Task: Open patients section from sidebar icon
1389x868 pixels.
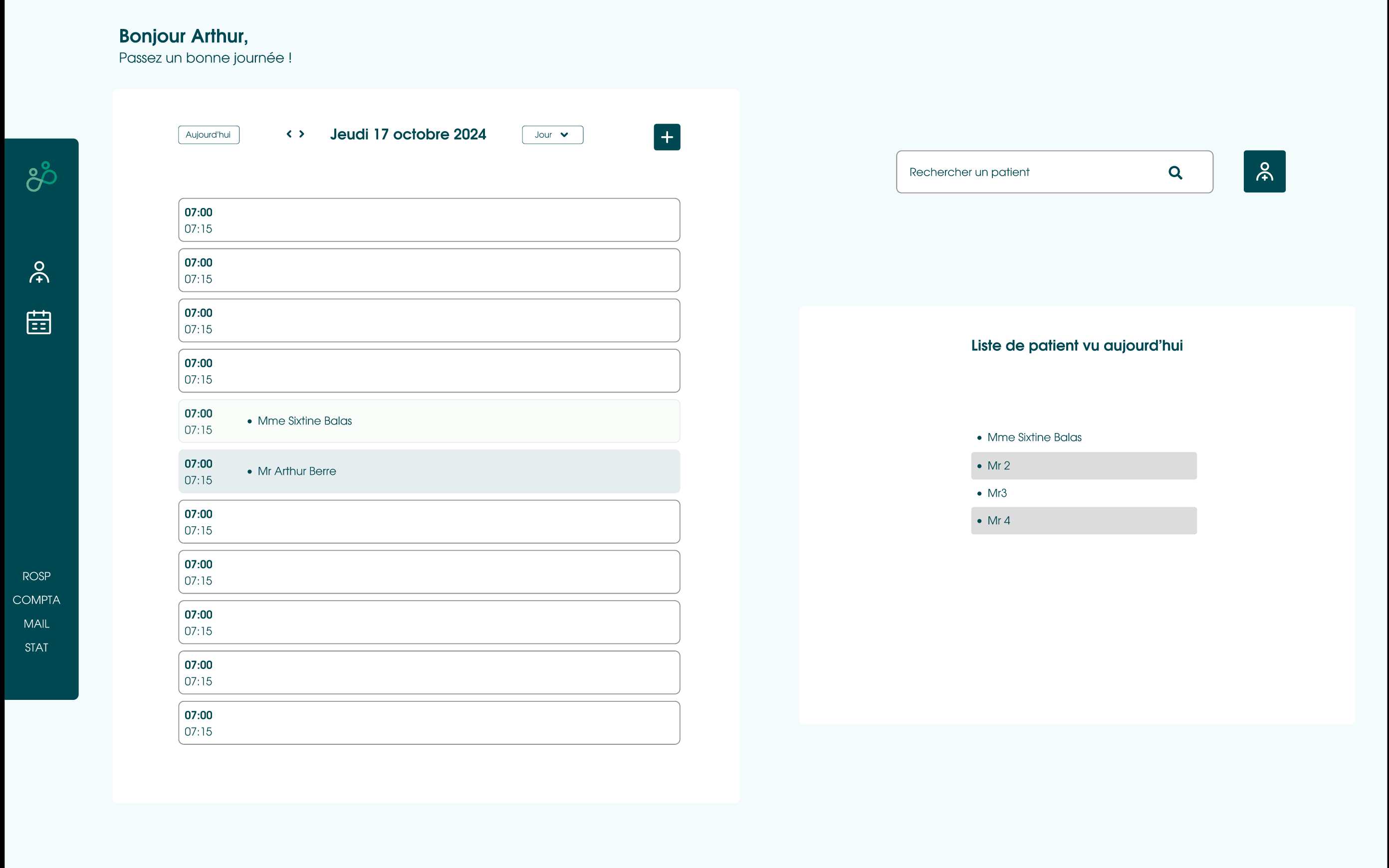Action: [39, 272]
